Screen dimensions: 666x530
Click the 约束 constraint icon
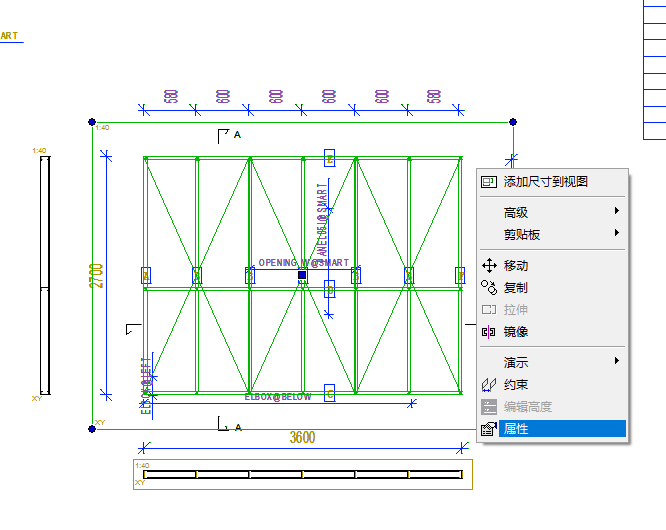489,385
